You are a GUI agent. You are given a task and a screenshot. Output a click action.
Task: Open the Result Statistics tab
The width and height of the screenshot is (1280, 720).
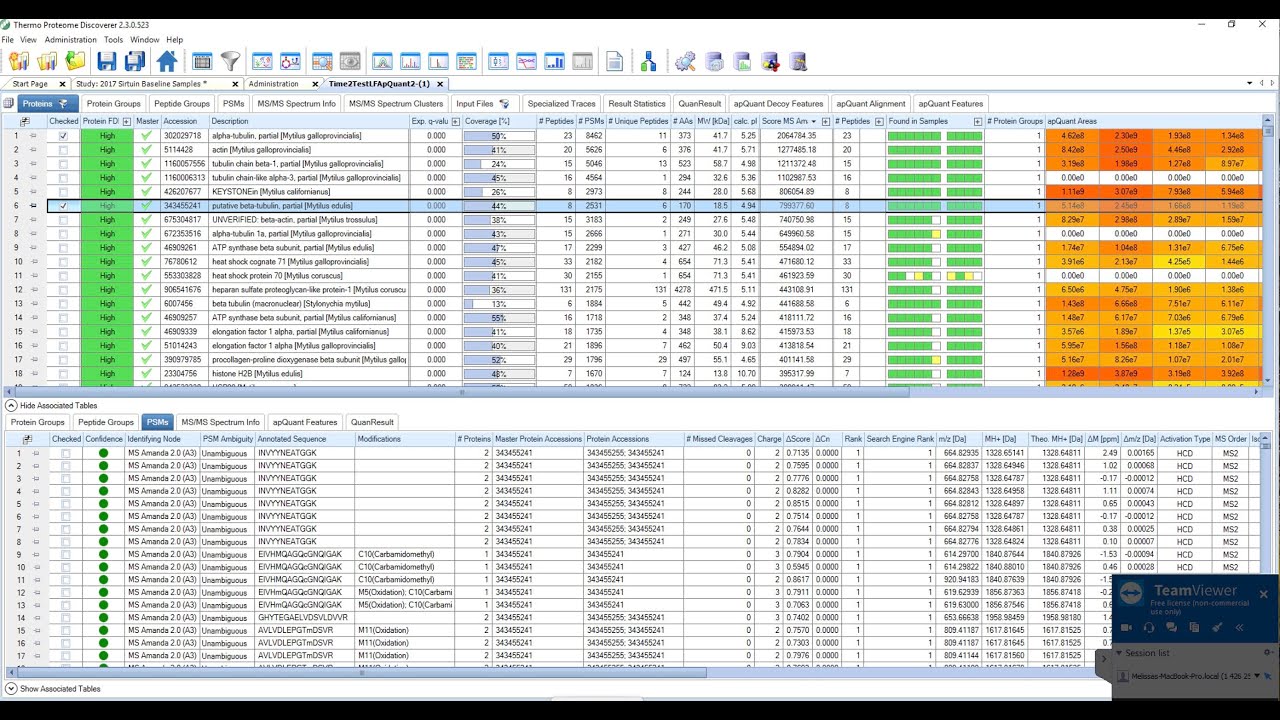pos(637,103)
